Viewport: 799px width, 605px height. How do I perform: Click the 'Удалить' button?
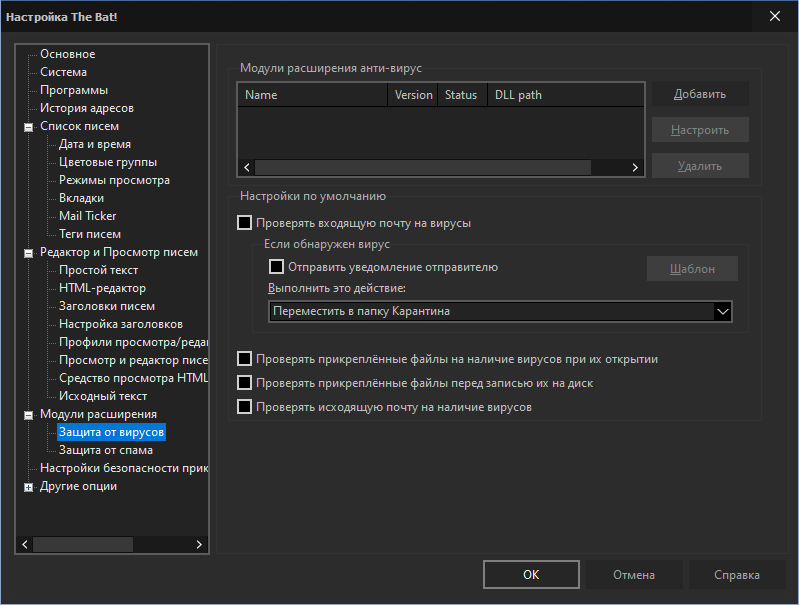700,166
